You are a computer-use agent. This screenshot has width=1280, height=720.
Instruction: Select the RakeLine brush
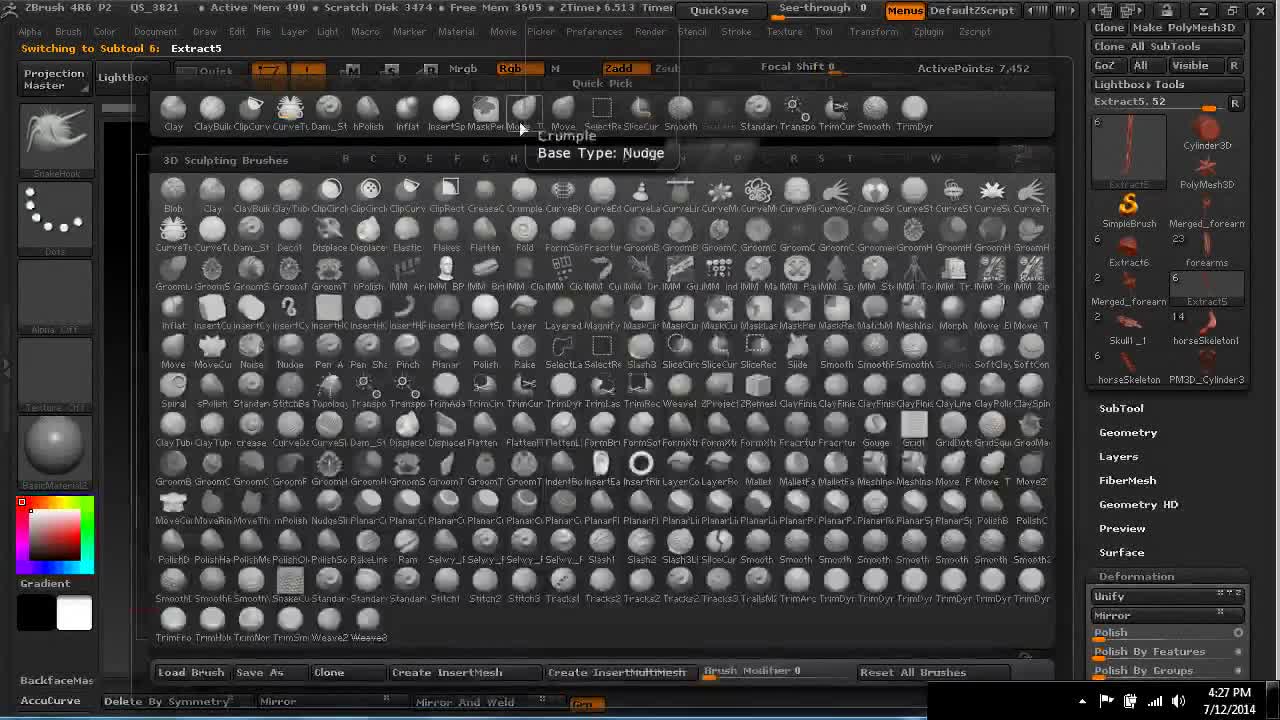pyautogui.click(x=368, y=545)
